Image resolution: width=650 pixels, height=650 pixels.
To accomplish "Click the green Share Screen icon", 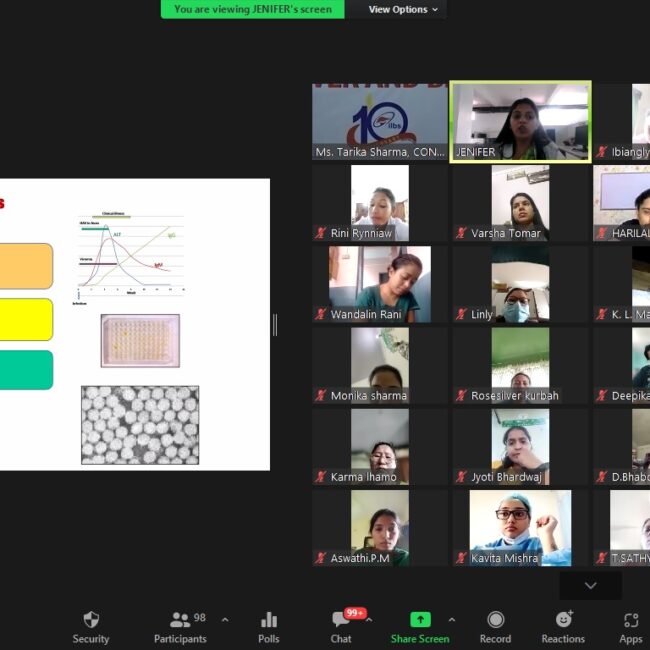I will [x=420, y=620].
